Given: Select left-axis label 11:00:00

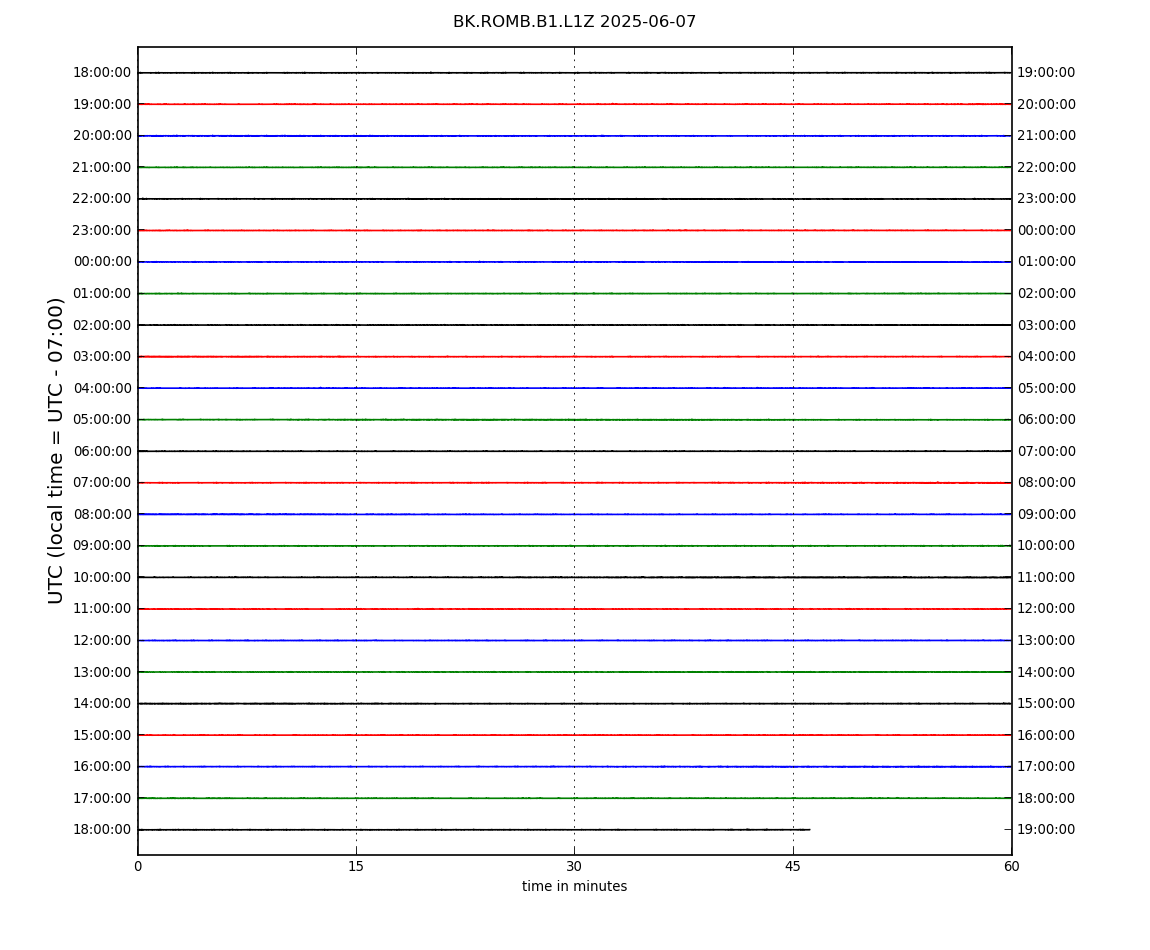Looking at the screenshot, I should click(102, 609).
